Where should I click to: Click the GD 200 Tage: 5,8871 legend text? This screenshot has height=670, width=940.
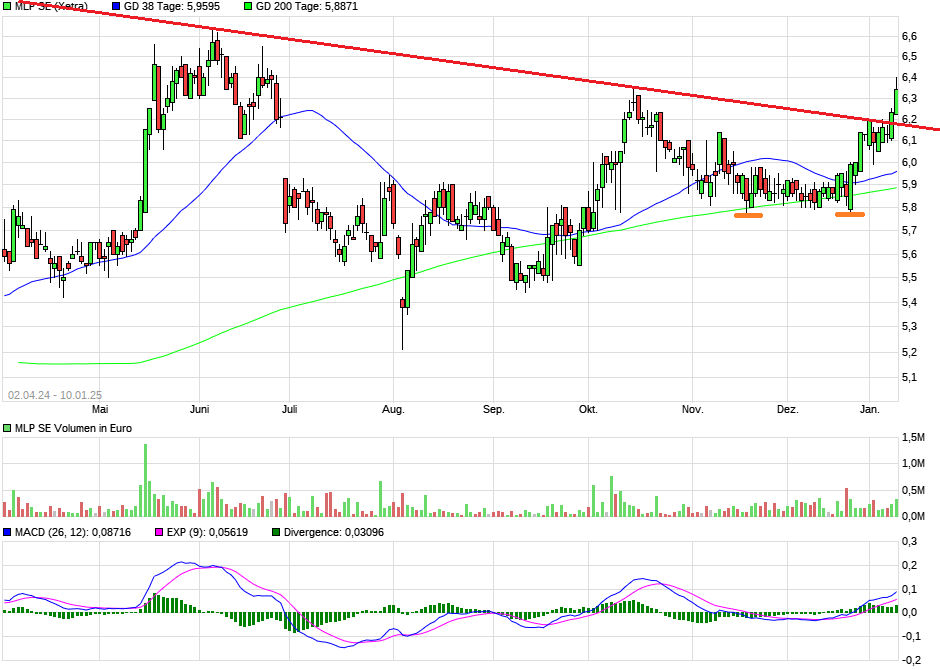pyautogui.click(x=307, y=5)
